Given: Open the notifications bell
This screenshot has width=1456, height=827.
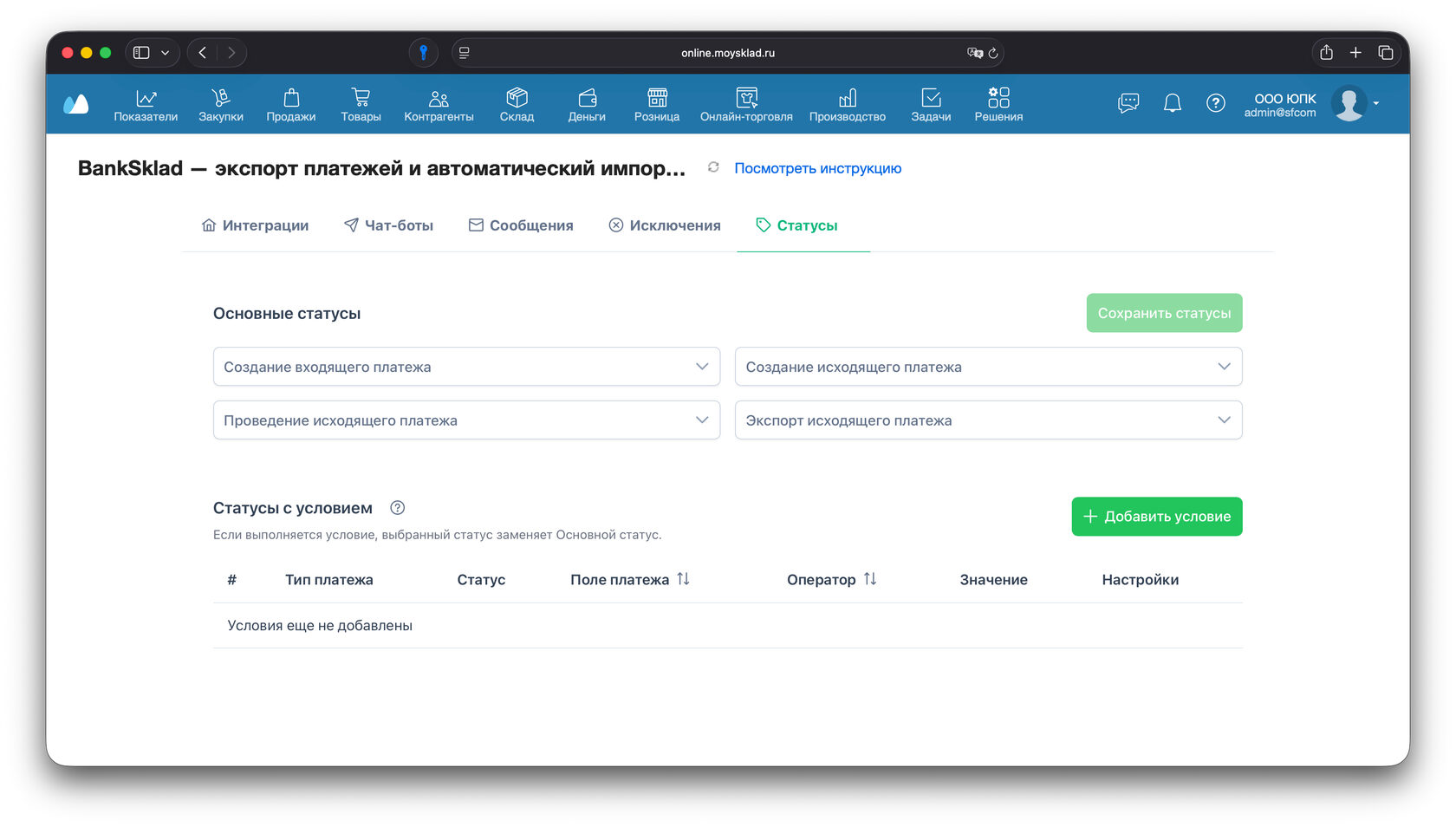Looking at the screenshot, I should 1173,103.
